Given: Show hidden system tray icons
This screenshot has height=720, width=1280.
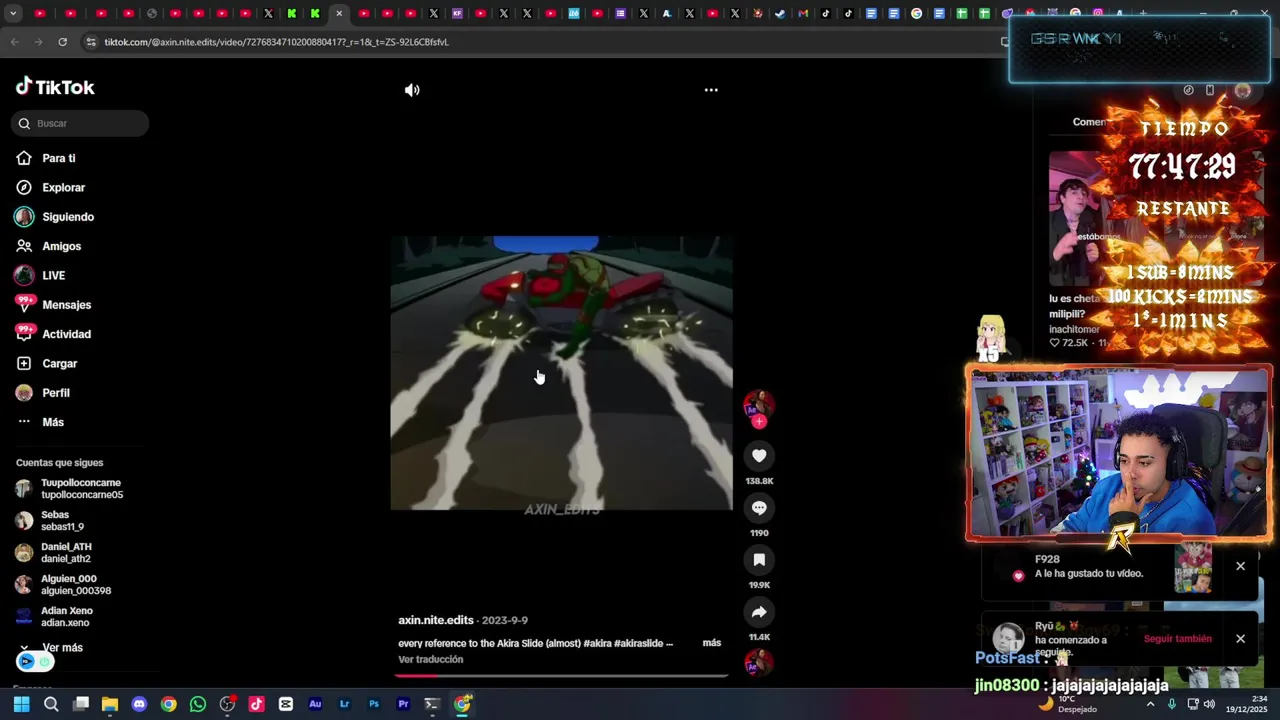Looking at the screenshot, I should click(1150, 704).
